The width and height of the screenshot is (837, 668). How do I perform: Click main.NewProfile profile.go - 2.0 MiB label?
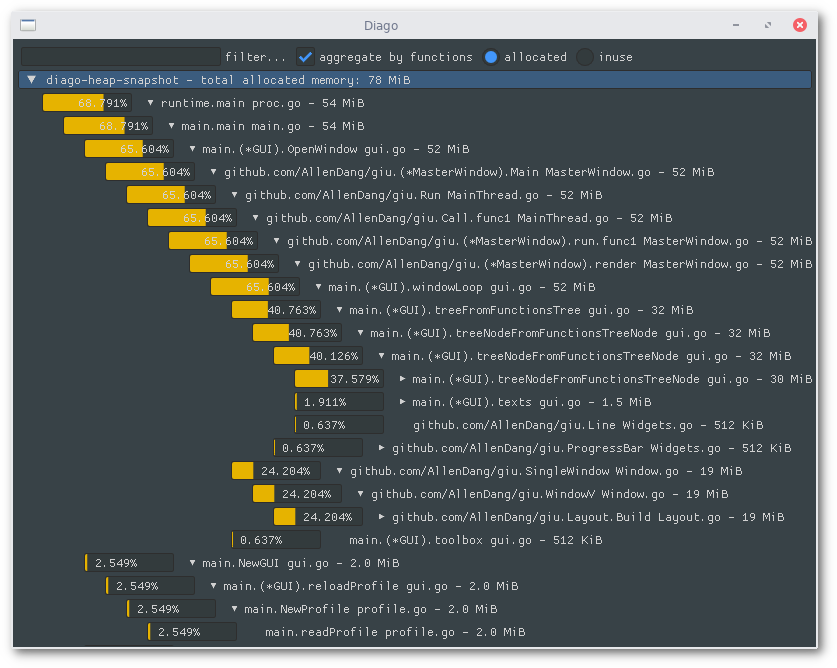370,609
